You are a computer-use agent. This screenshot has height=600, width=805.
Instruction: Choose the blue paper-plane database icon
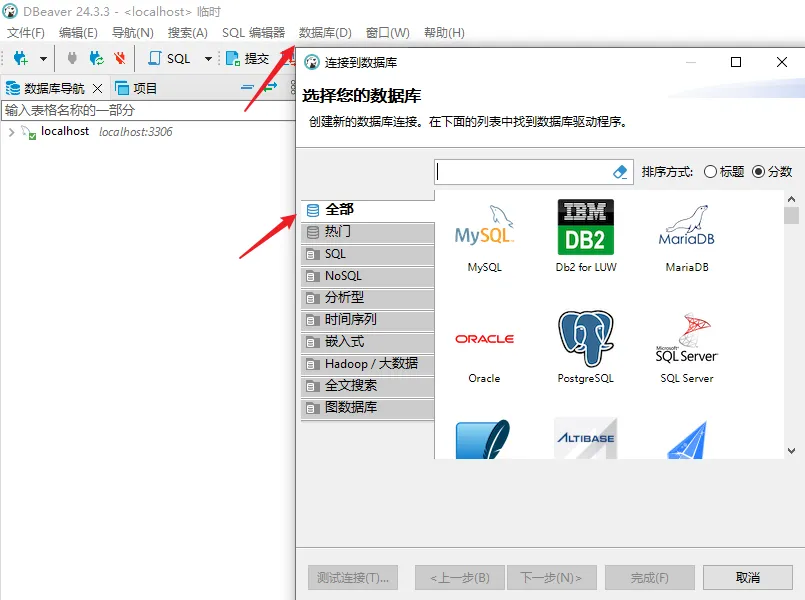(x=688, y=440)
